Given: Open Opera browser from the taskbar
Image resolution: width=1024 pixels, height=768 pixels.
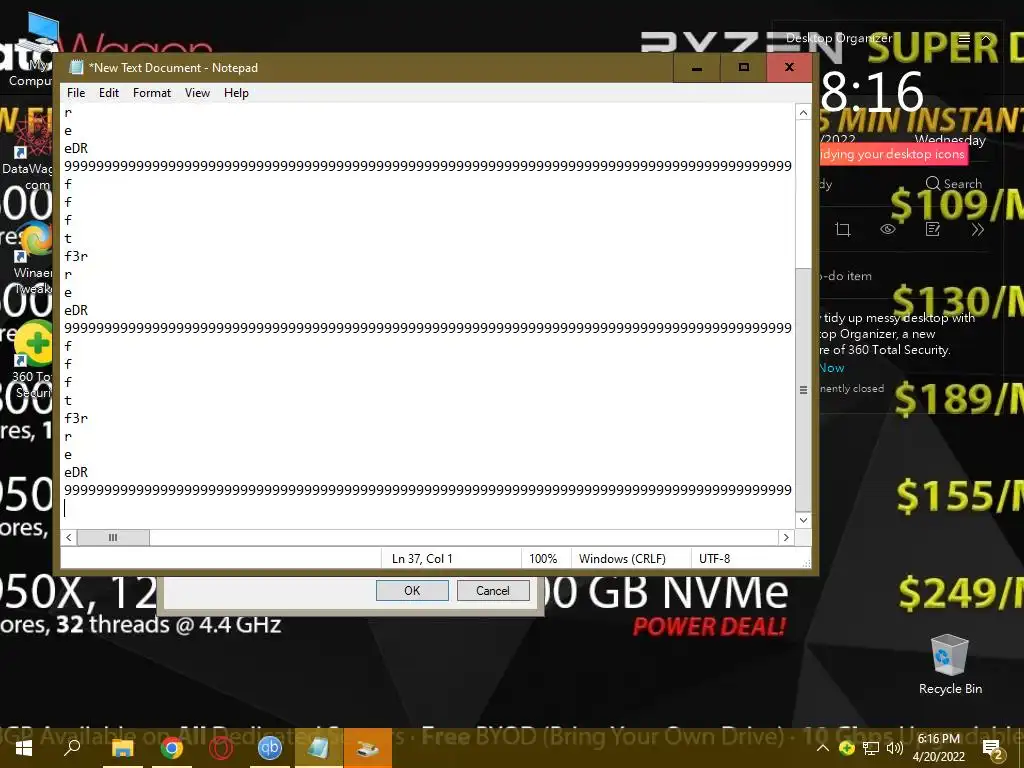Looking at the screenshot, I should coord(221,748).
